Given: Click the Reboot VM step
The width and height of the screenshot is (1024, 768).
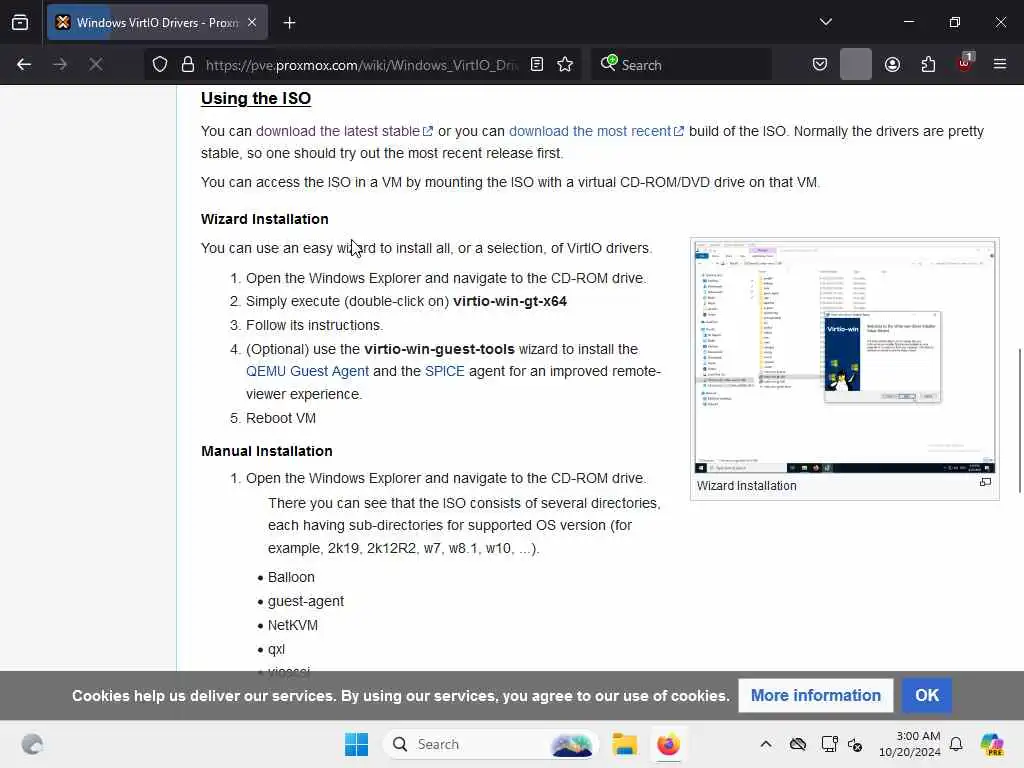Looking at the screenshot, I should click(x=281, y=419).
